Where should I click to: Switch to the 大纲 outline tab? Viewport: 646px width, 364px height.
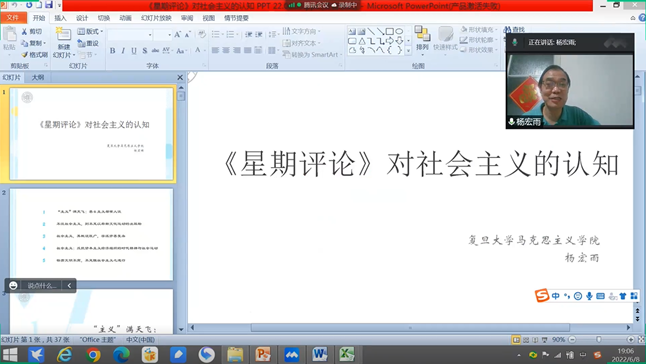pos(37,77)
